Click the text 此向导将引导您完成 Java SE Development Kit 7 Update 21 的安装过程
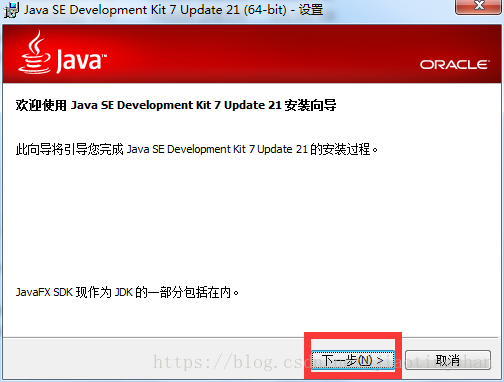 197,149
